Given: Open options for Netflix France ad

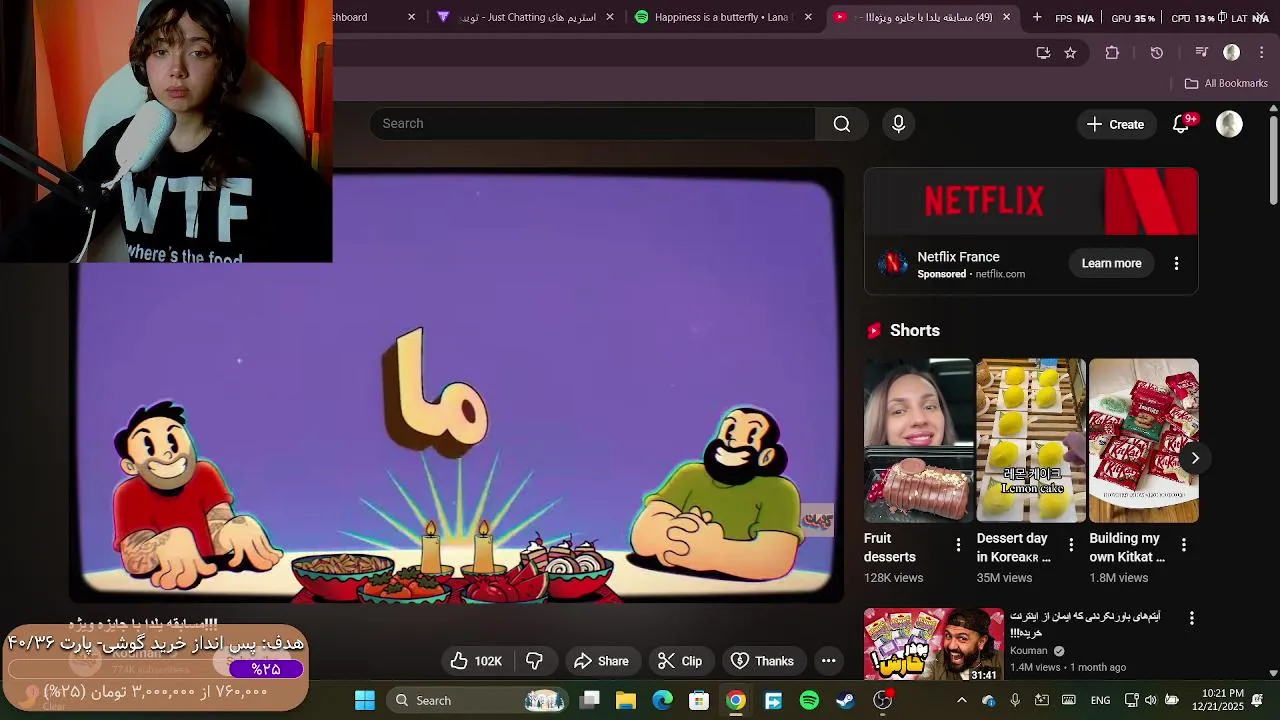Looking at the screenshot, I should [x=1176, y=264].
